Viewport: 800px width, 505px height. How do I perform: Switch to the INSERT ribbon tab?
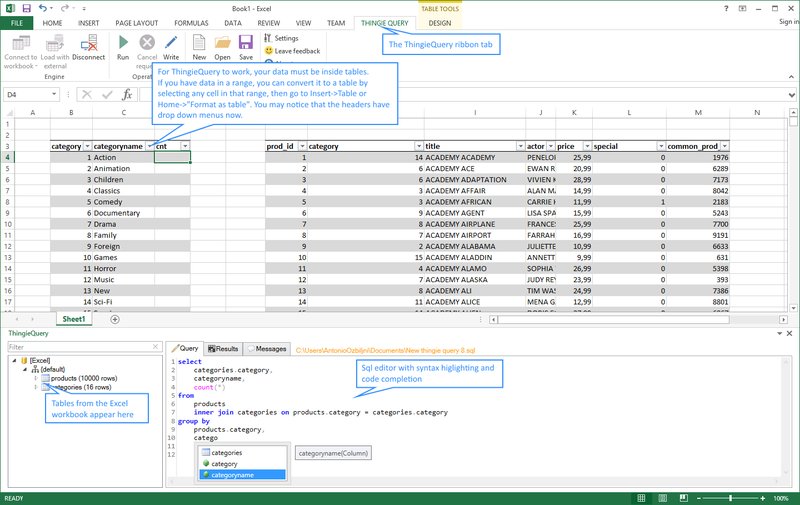point(89,23)
